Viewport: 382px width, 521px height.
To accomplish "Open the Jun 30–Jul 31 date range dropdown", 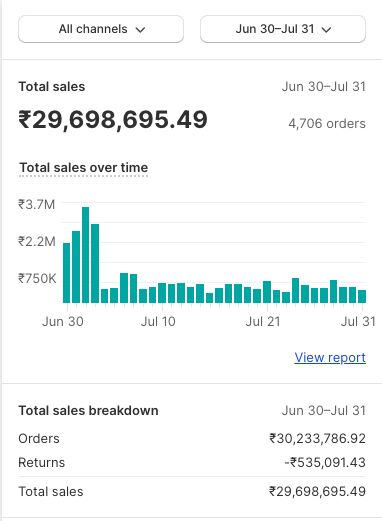I will click(x=283, y=29).
